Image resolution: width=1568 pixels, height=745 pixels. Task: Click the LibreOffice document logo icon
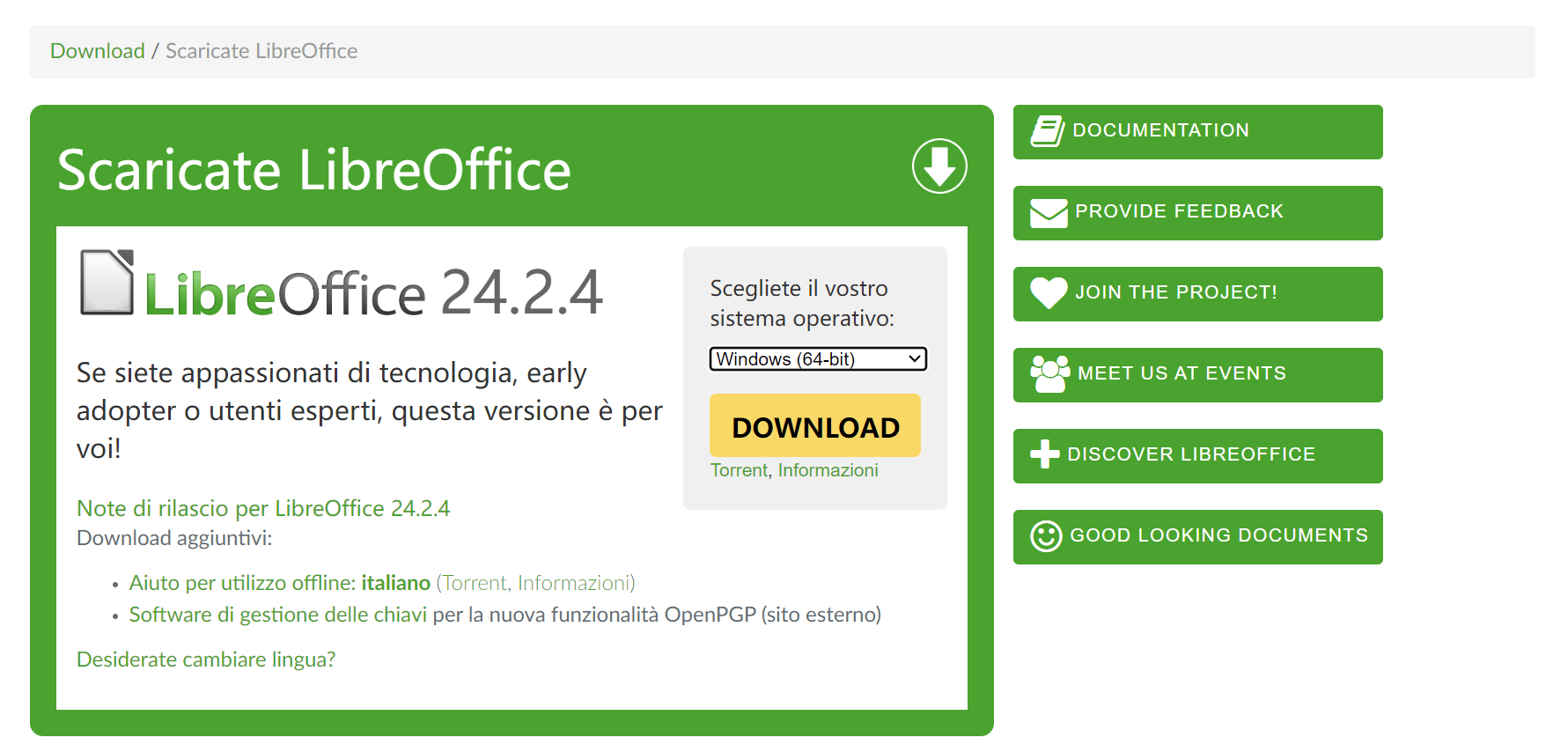coord(107,283)
